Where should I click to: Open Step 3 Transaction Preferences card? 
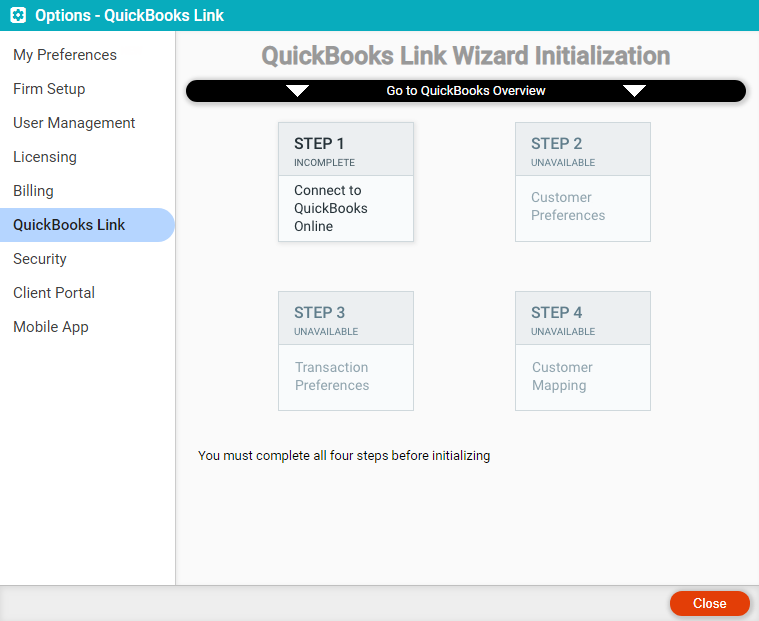tap(346, 351)
